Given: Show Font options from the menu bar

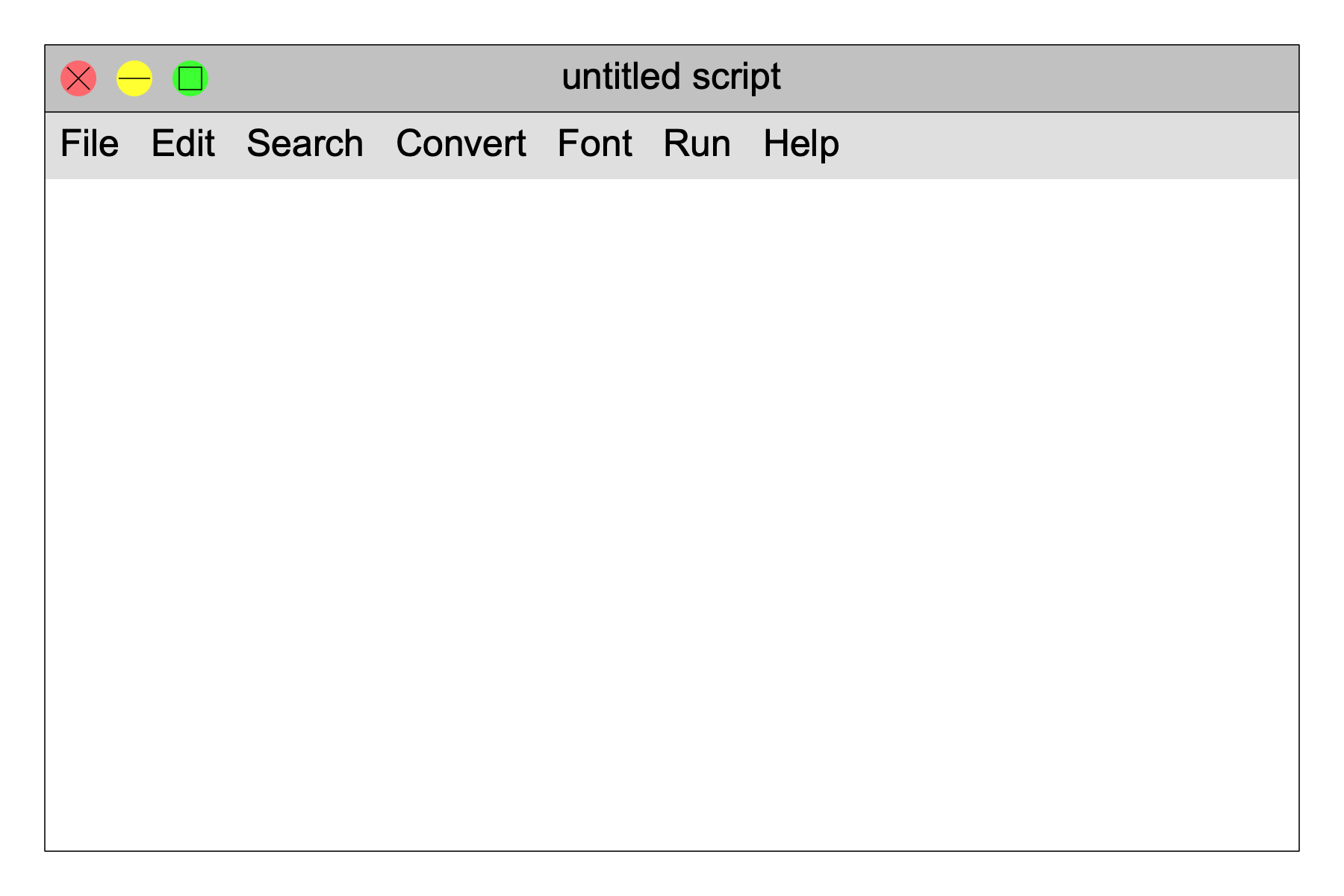Looking at the screenshot, I should point(595,143).
